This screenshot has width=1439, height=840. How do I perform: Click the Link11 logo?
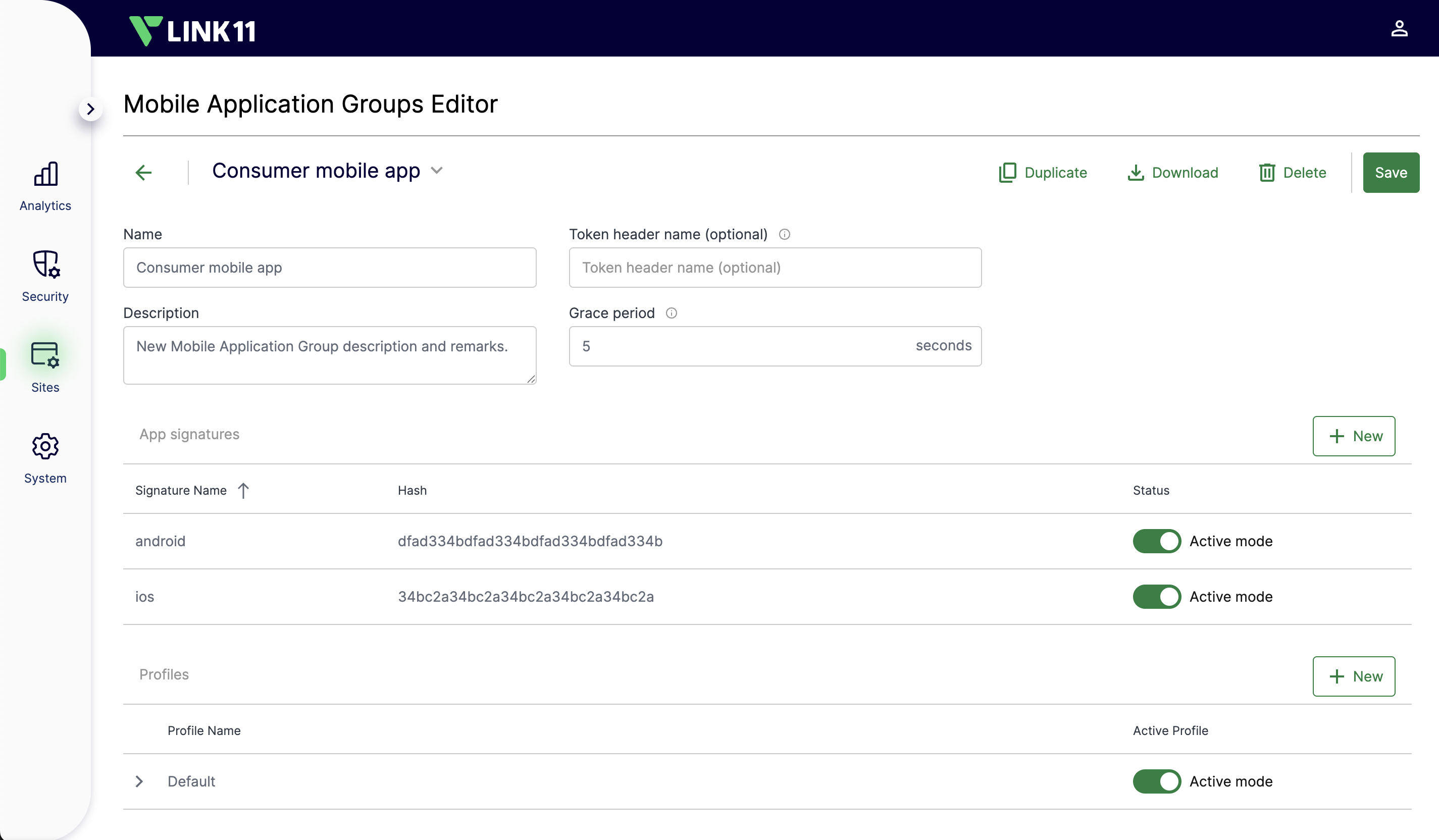pyautogui.click(x=192, y=30)
